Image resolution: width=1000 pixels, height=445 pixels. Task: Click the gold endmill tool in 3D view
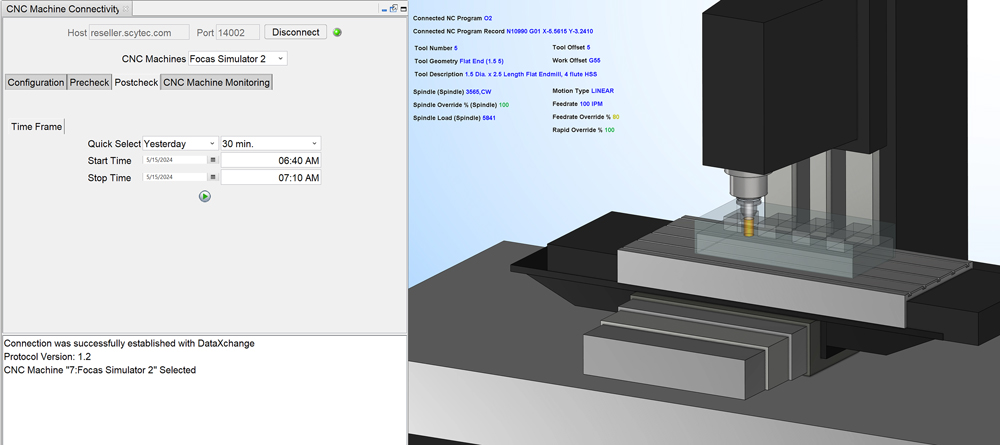(x=747, y=226)
